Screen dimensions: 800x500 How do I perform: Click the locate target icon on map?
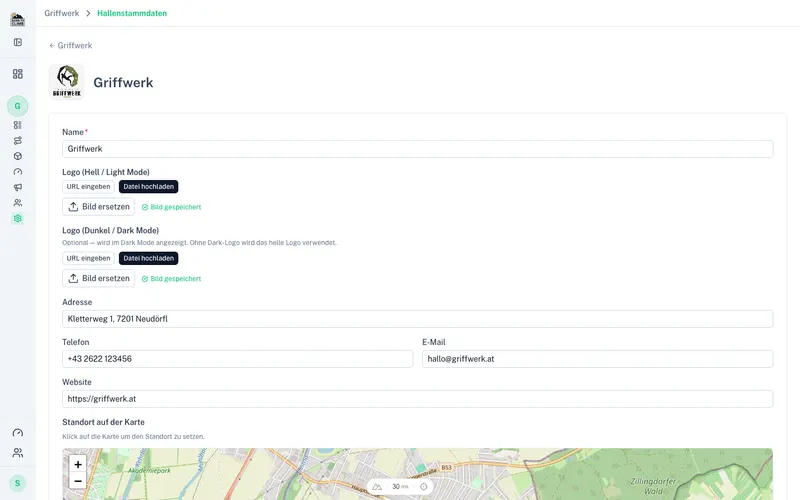[423, 487]
